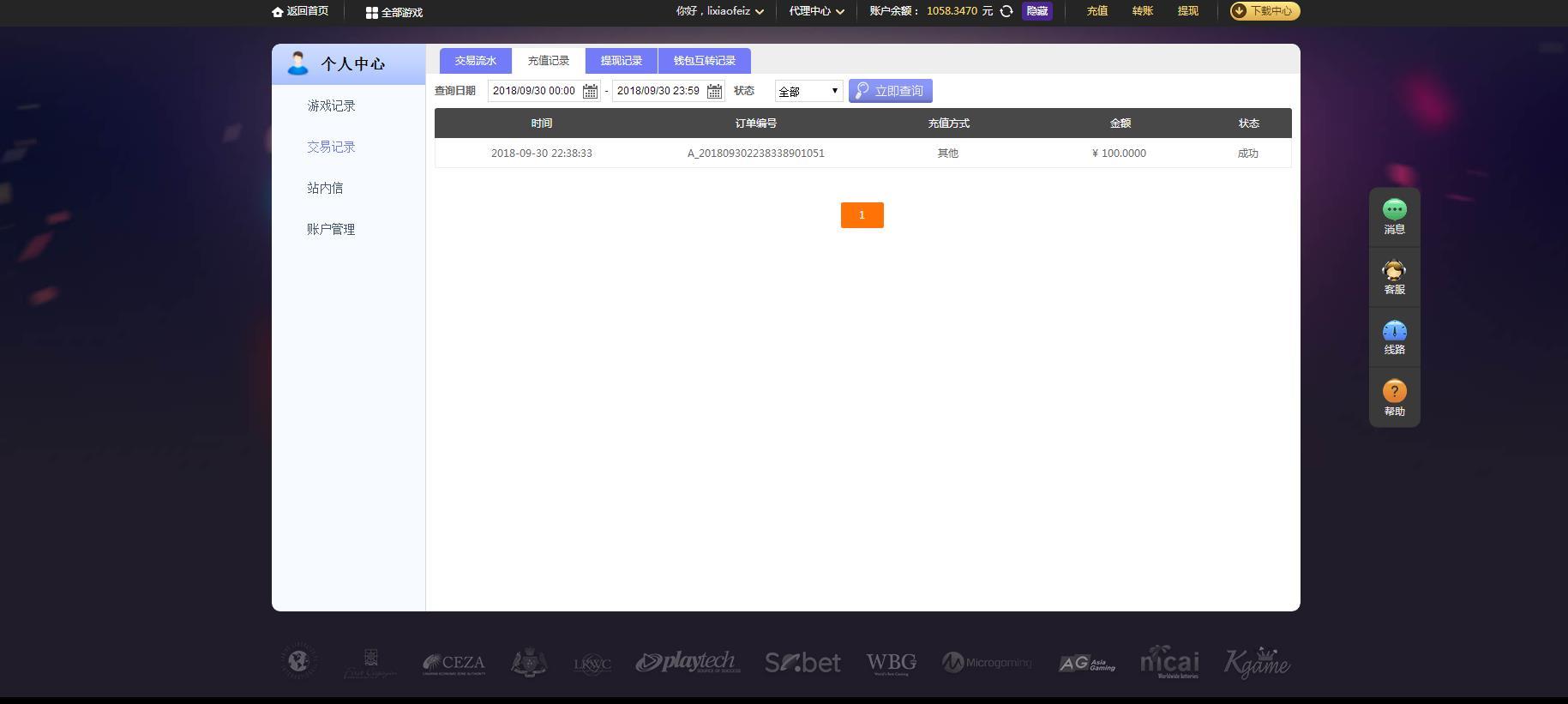Open 客服 customer service icon
The width and height of the screenshot is (1568, 704).
1395,270
